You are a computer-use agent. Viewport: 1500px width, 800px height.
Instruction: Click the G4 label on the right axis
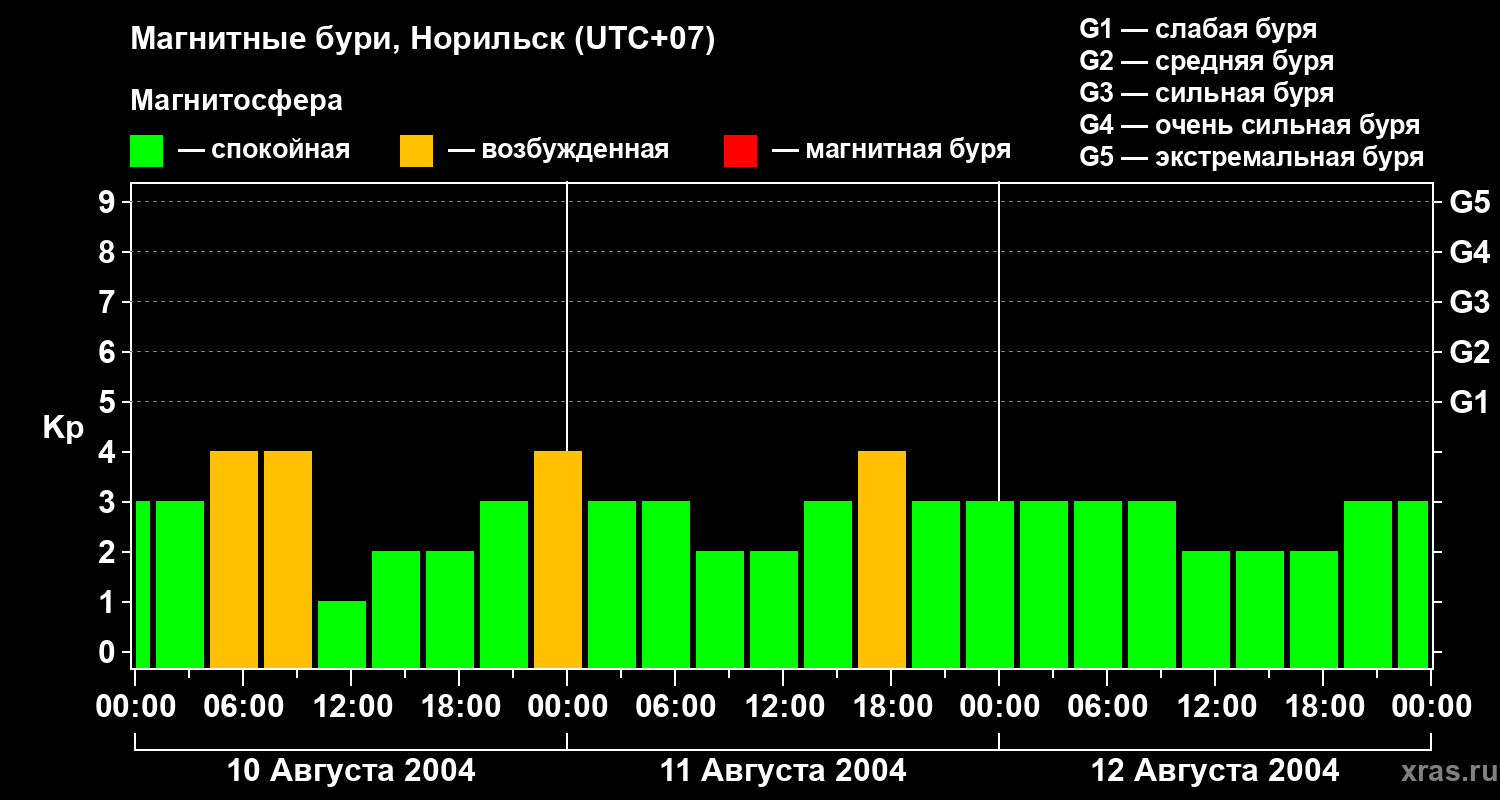click(1469, 252)
